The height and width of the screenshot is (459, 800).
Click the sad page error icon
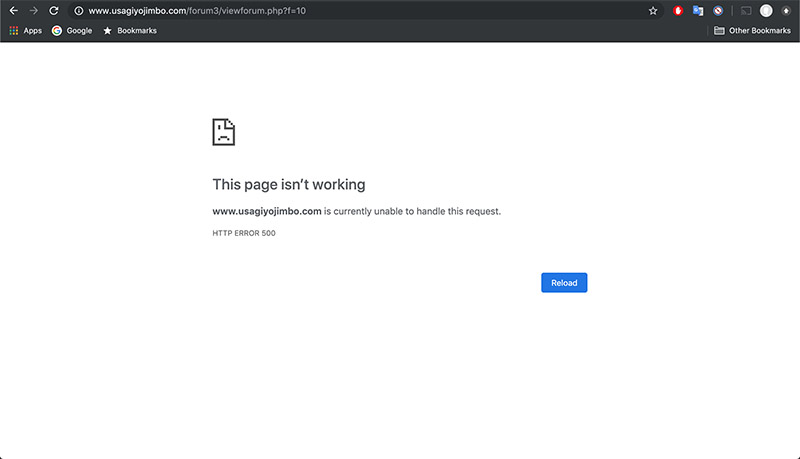pos(224,132)
